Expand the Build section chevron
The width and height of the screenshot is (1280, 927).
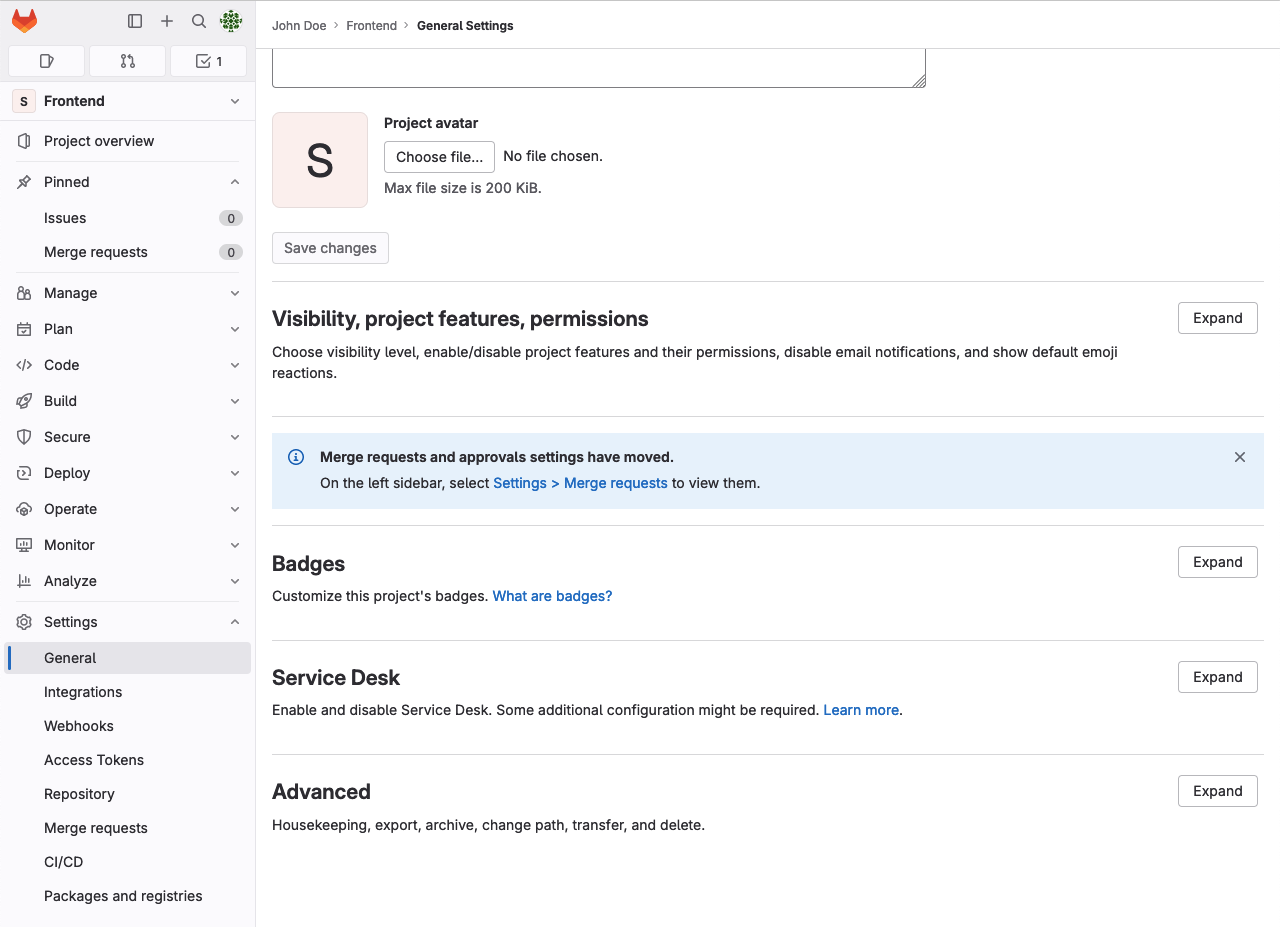click(x=235, y=401)
